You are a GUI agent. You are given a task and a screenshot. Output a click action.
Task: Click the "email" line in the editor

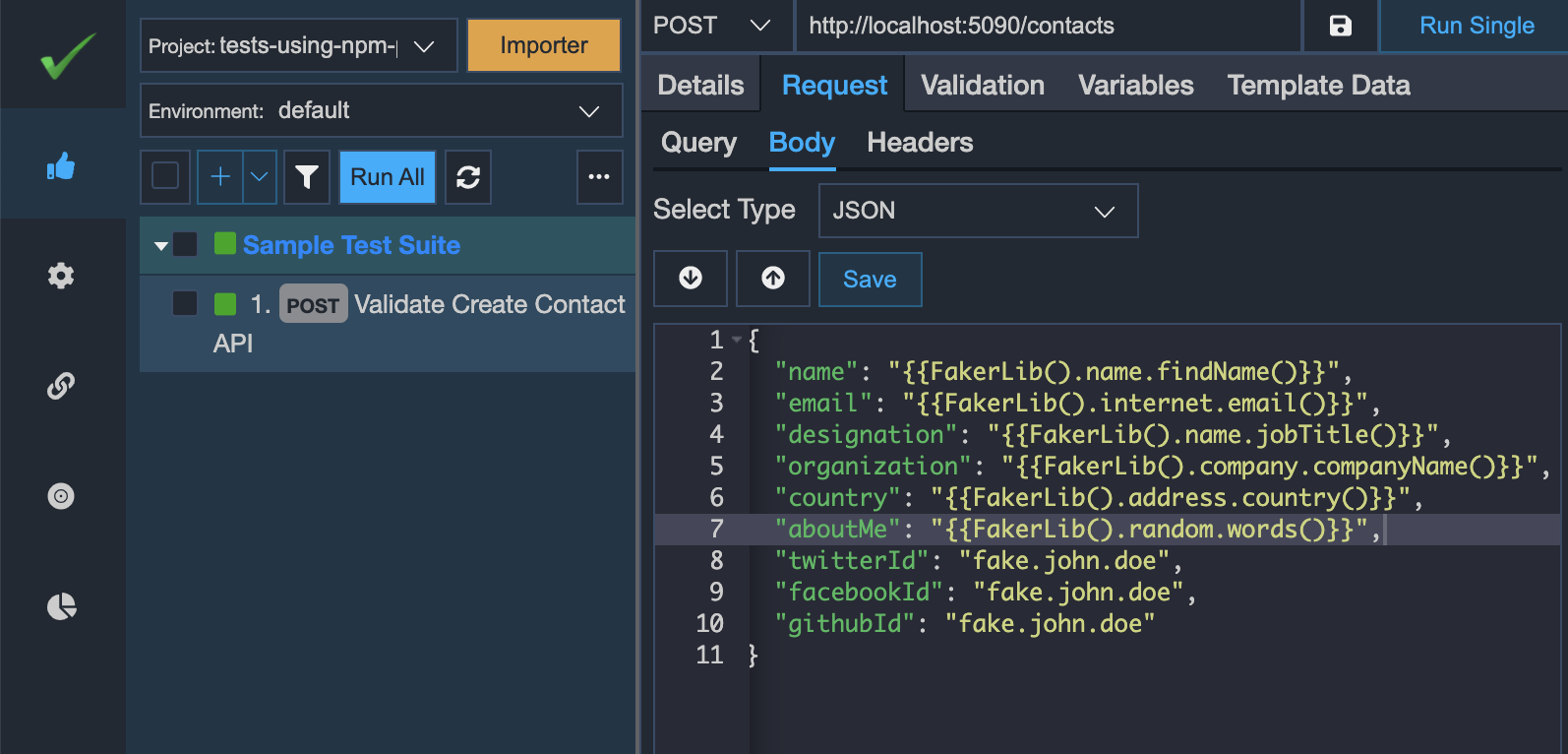(1076, 403)
